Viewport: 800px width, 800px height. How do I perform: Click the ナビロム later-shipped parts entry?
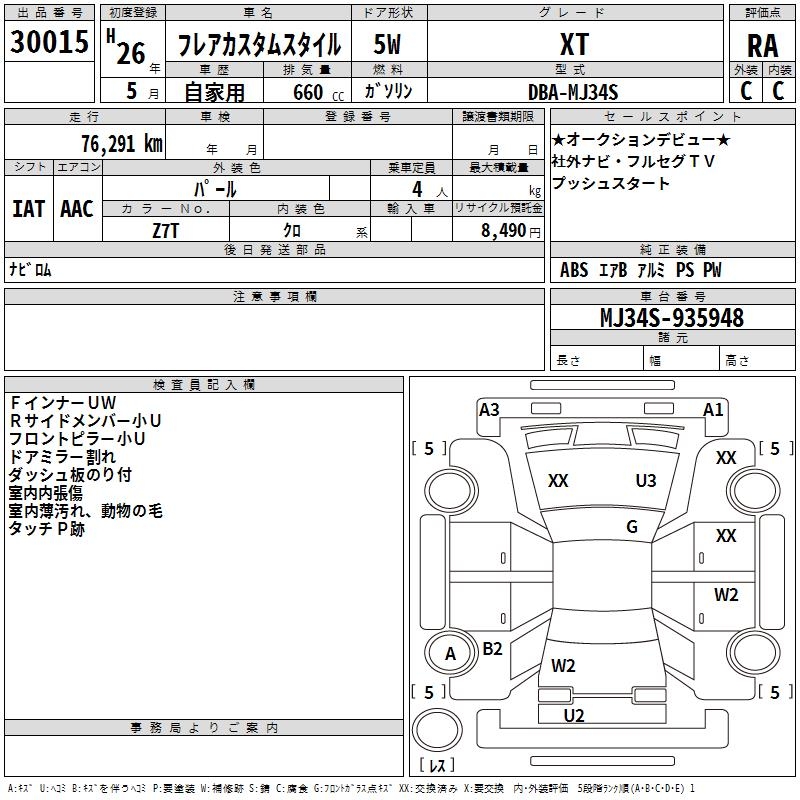31,269
